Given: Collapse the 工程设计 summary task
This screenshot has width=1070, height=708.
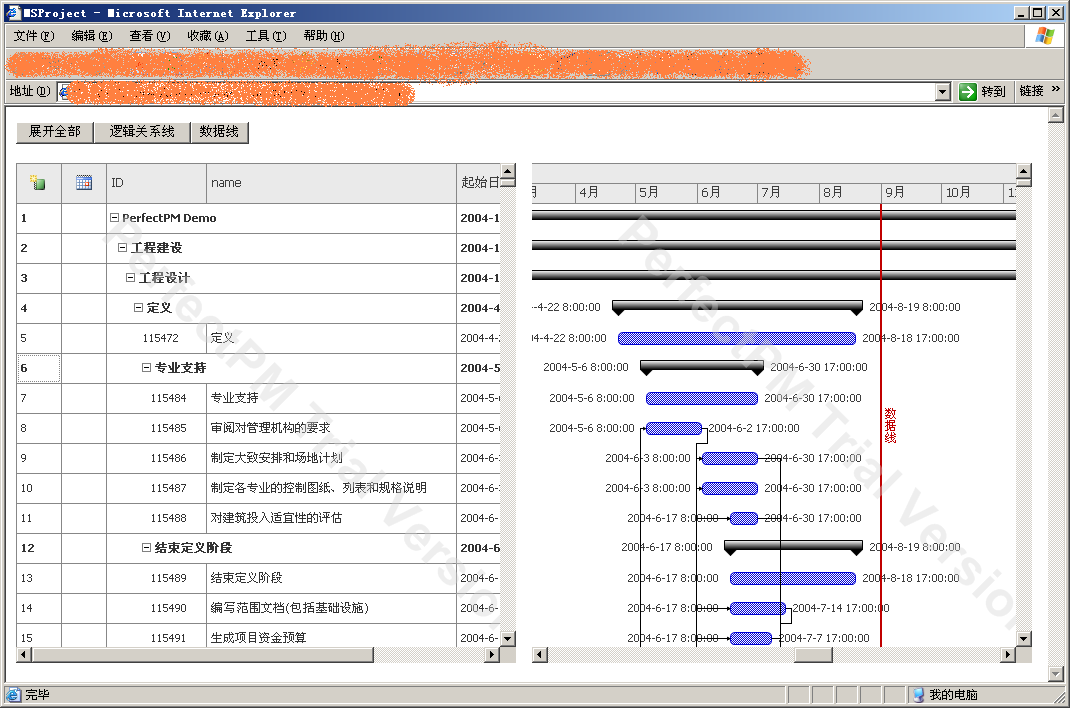Looking at the screenshot, I should point(130,278).
